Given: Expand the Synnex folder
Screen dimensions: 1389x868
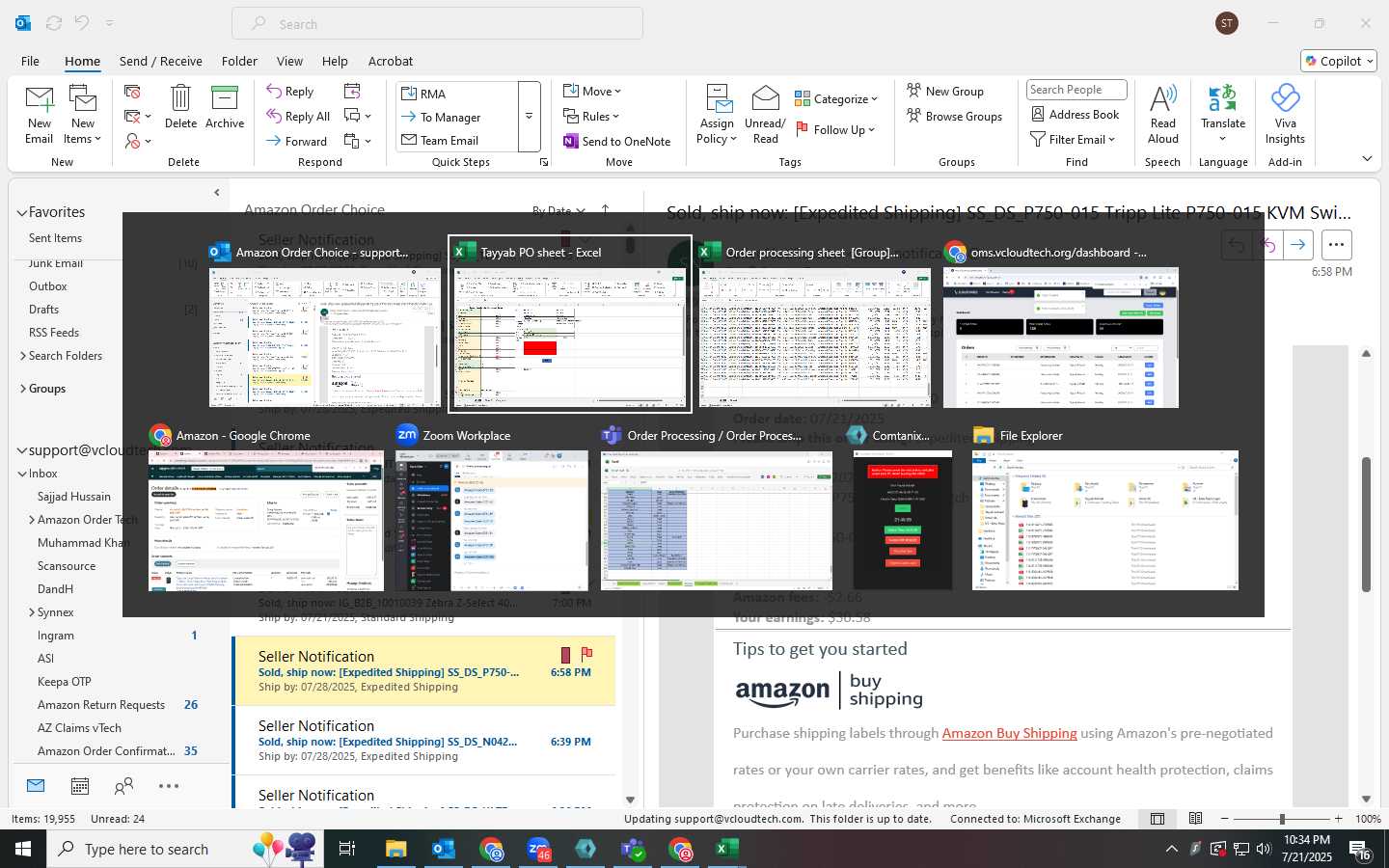Looking at the screenshot, I should coord(33,612).
